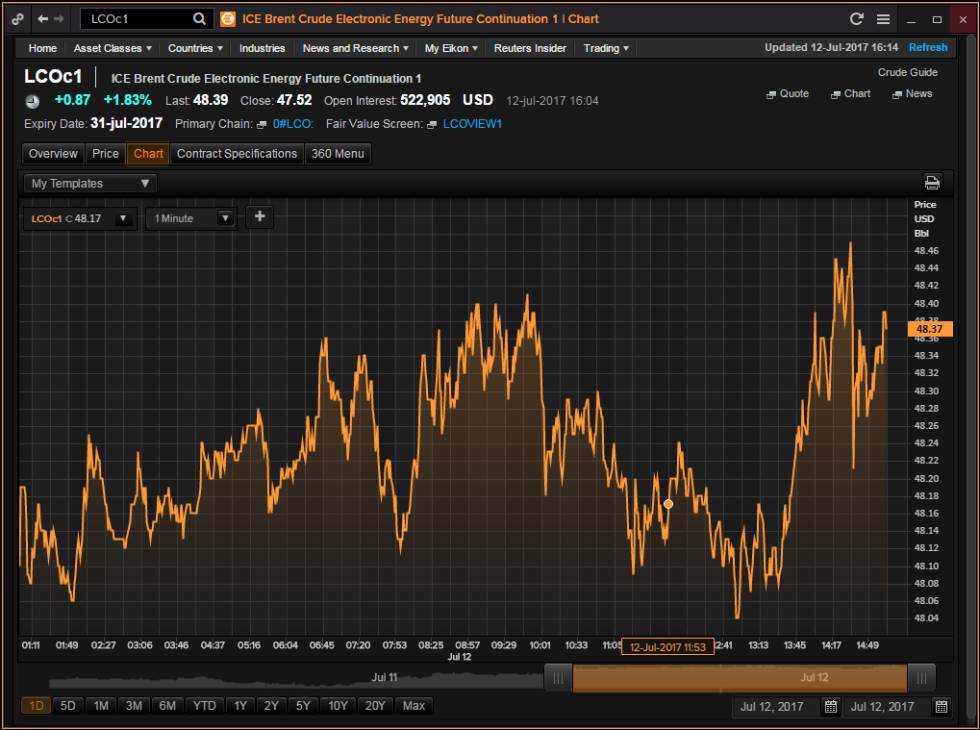Image resolution: width=980 pixels, height=730 pixels.
Task: Select the 2Y time range
Action: coord(271,706)
